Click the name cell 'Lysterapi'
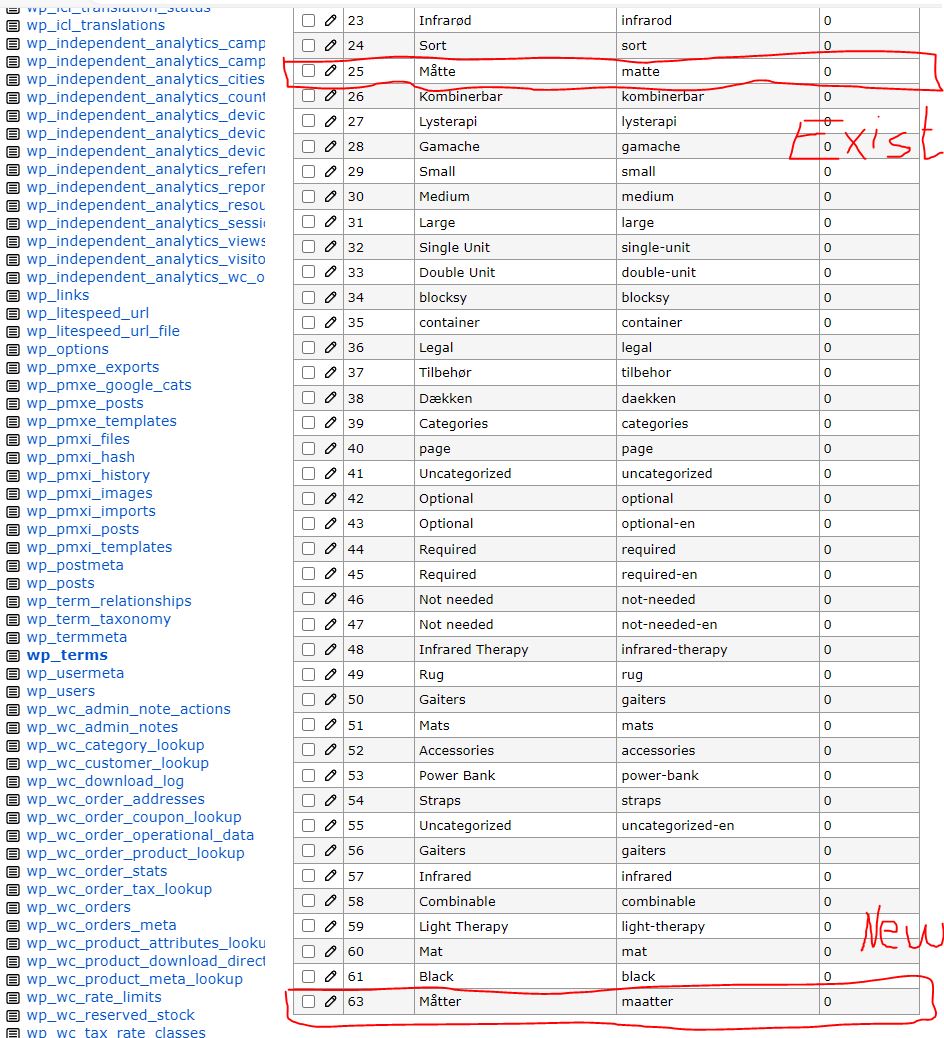 pos(516,121)
